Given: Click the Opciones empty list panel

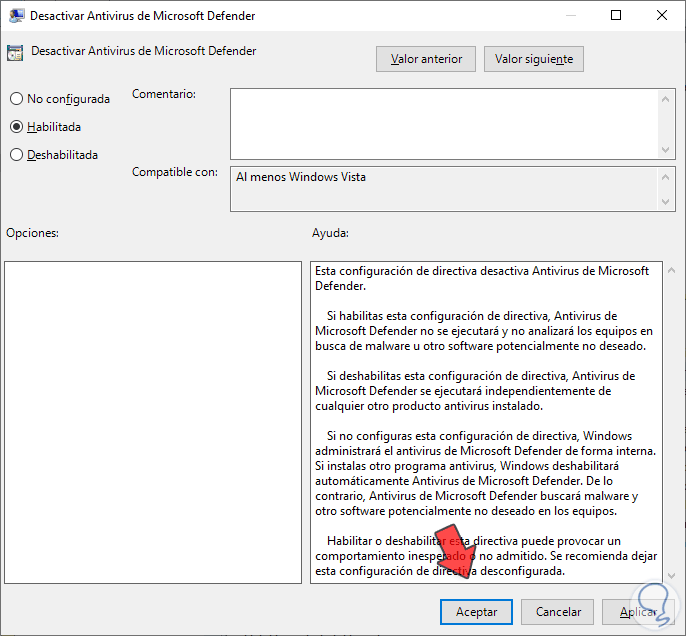Looking at the screenshot, I should click(x=153, y=422).
